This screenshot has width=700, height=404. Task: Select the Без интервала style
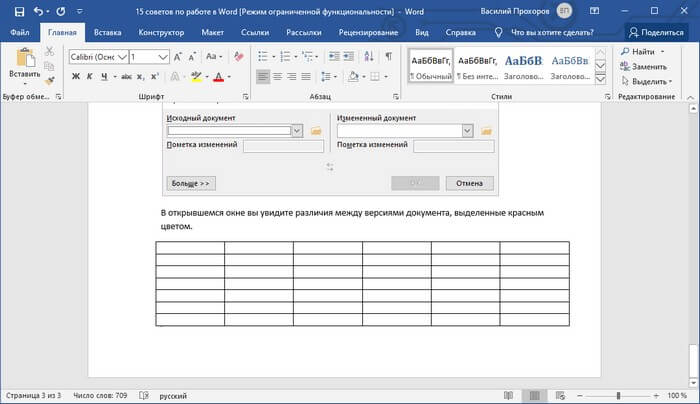477,66
